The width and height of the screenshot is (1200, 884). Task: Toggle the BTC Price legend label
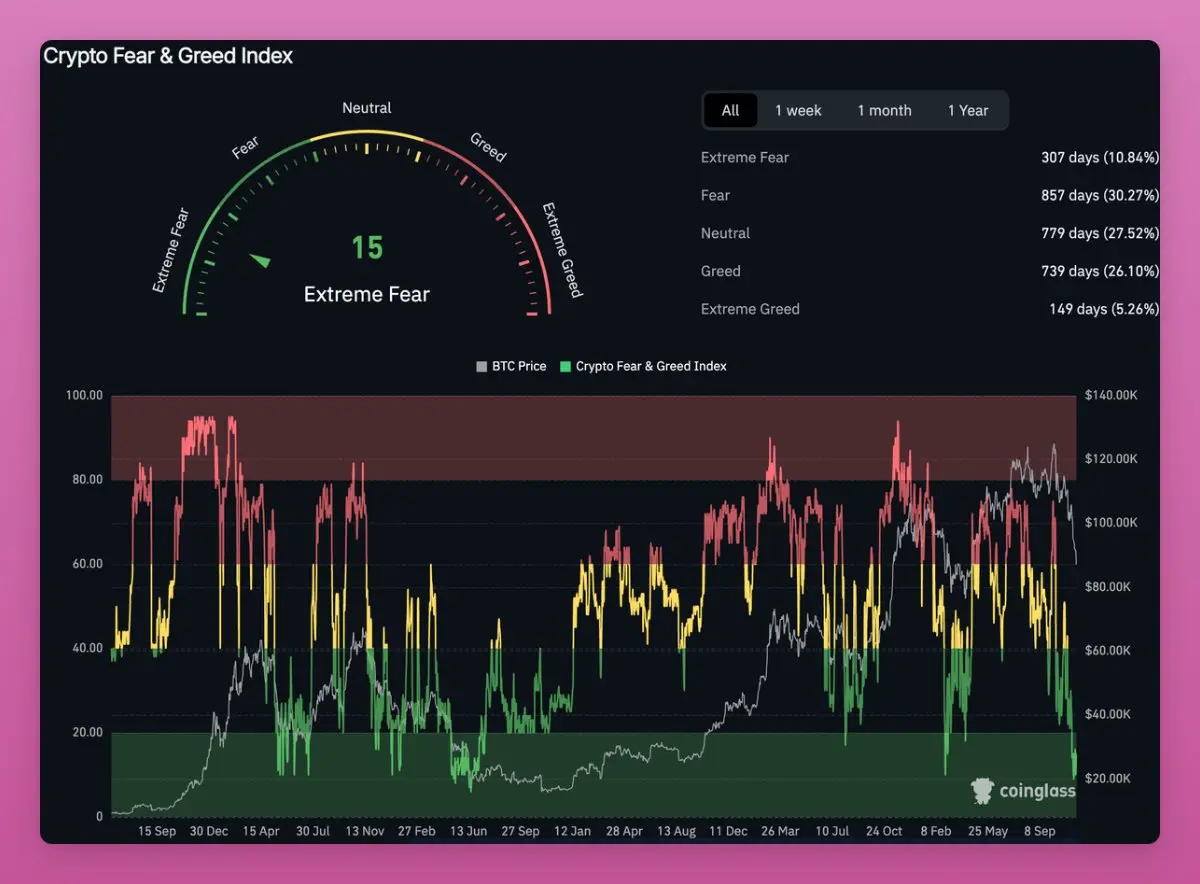[519, 367]
